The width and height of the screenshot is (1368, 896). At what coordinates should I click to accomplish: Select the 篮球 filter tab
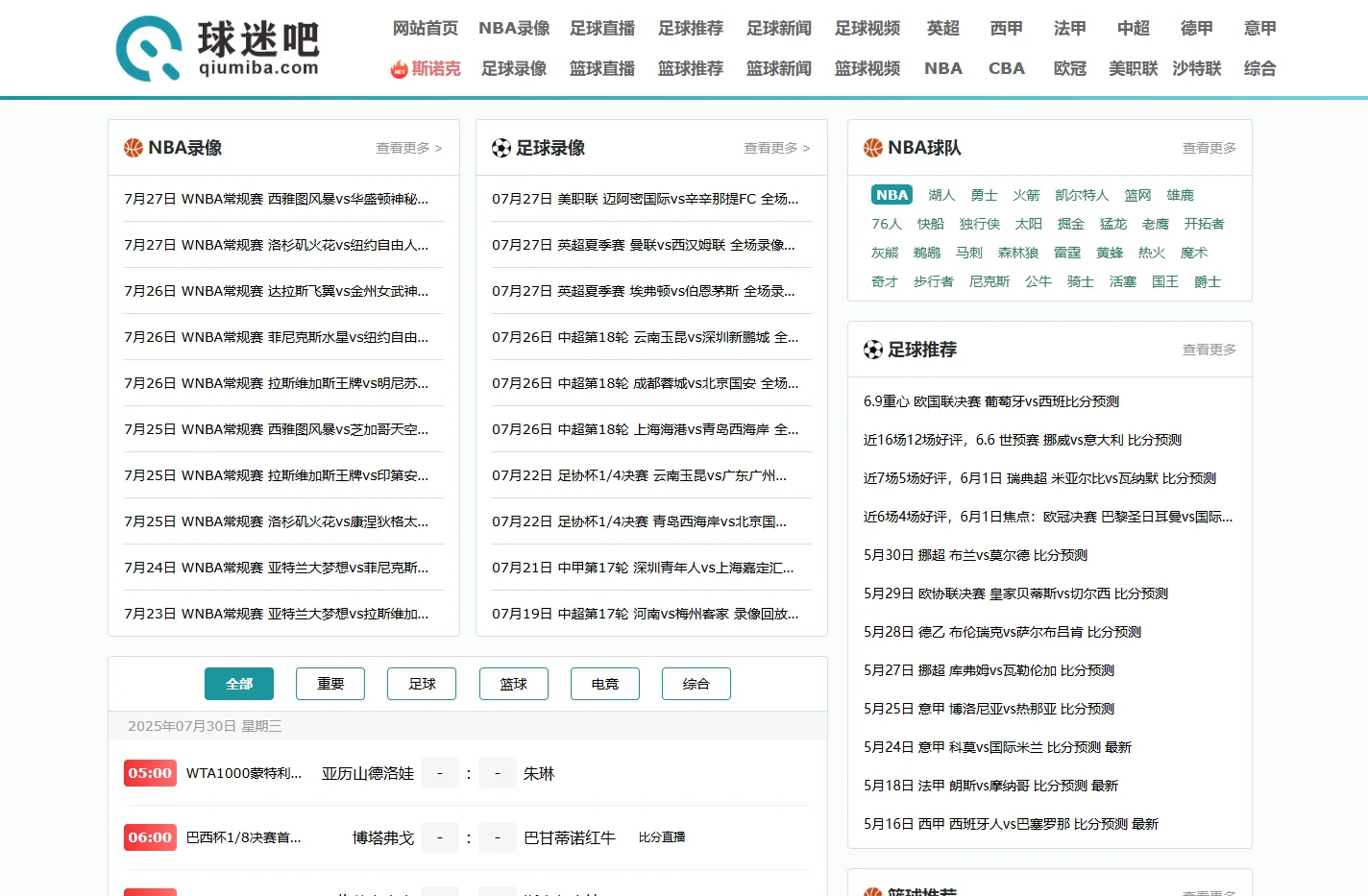514,684
